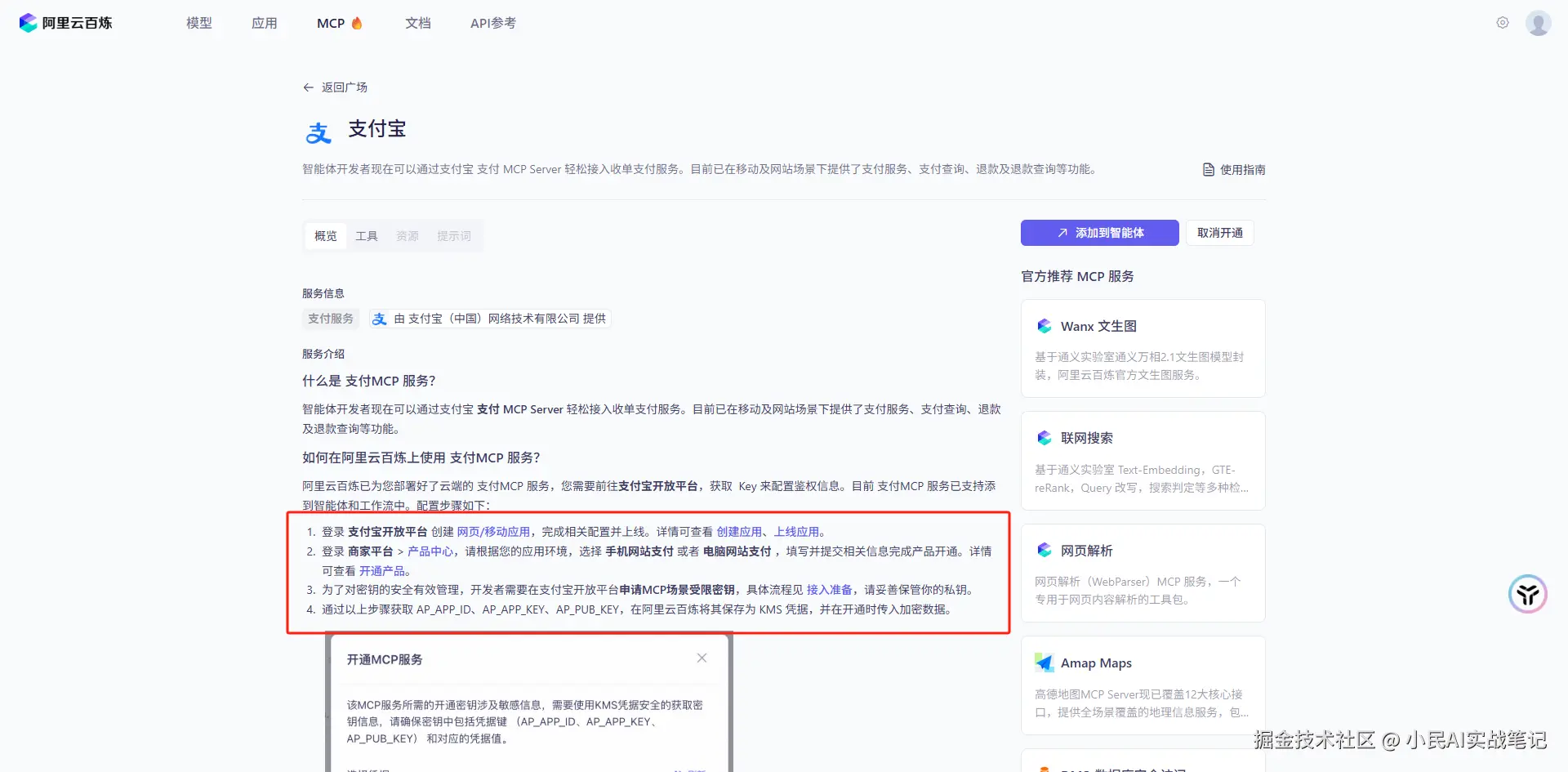Viewport: 1568px width, 772px height.
Task: Click the 添加到智能体 button
Action: 1100,233
